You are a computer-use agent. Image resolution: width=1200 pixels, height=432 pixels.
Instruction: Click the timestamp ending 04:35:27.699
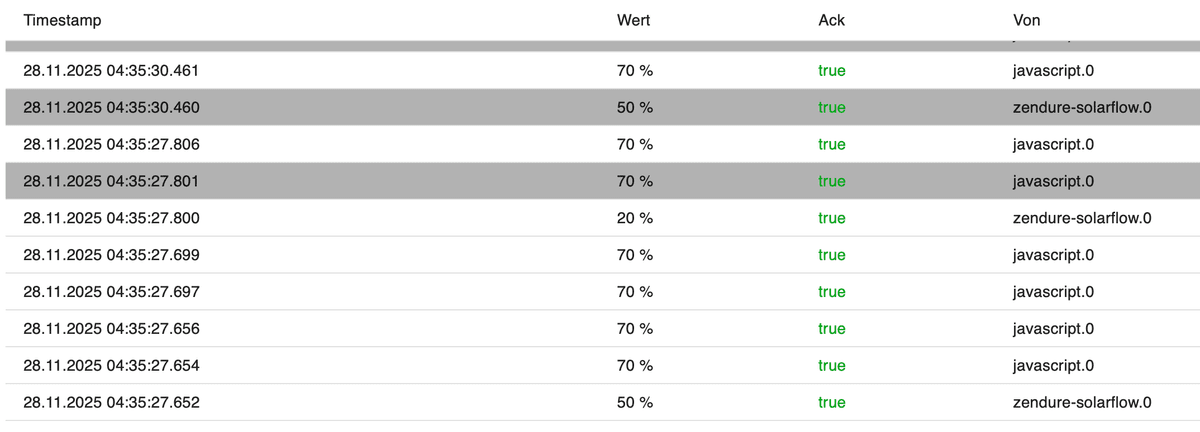[x=111, y=255]
